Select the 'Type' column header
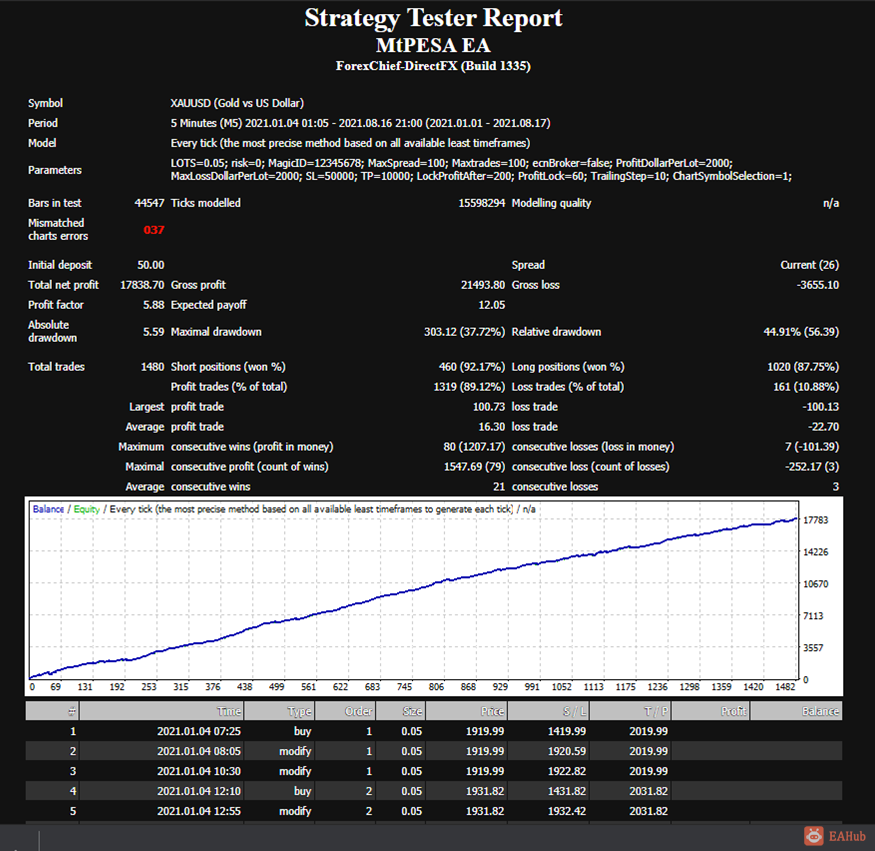Image resolution: width=875 pixels, height=851 pixels. pos(280,711)
